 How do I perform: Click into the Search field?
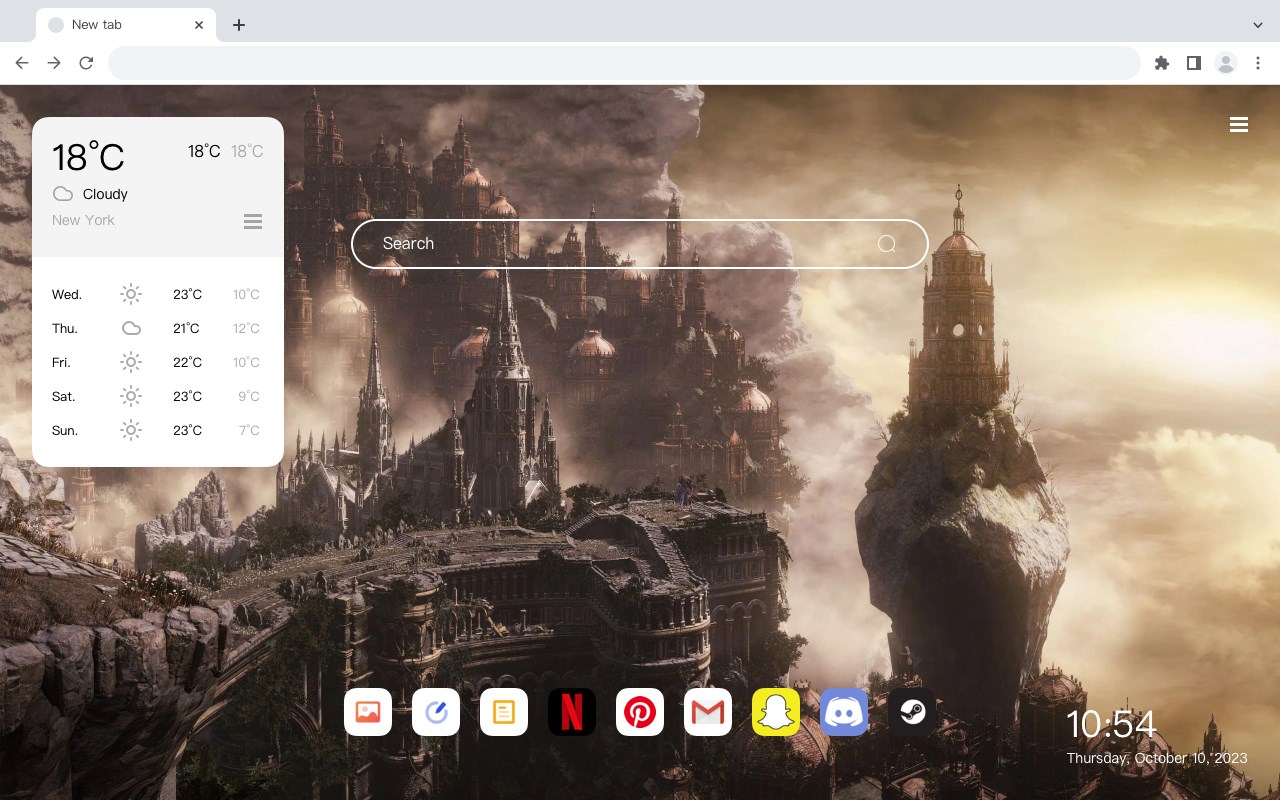[x=640, y=244]
